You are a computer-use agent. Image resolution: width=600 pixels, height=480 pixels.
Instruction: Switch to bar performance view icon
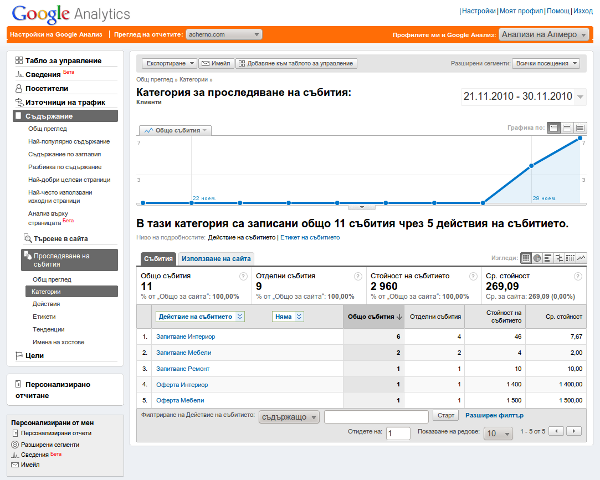548,258
